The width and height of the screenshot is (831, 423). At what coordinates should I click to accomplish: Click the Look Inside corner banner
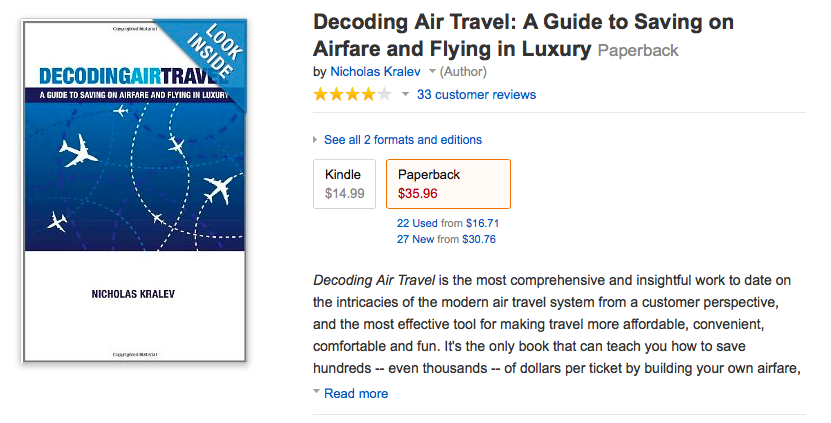[213, 53]
